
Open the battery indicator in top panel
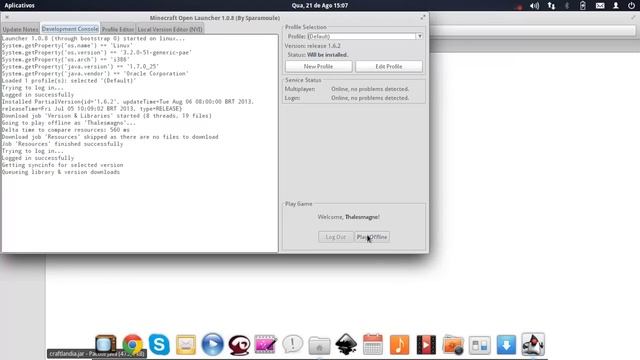point(583,6)
